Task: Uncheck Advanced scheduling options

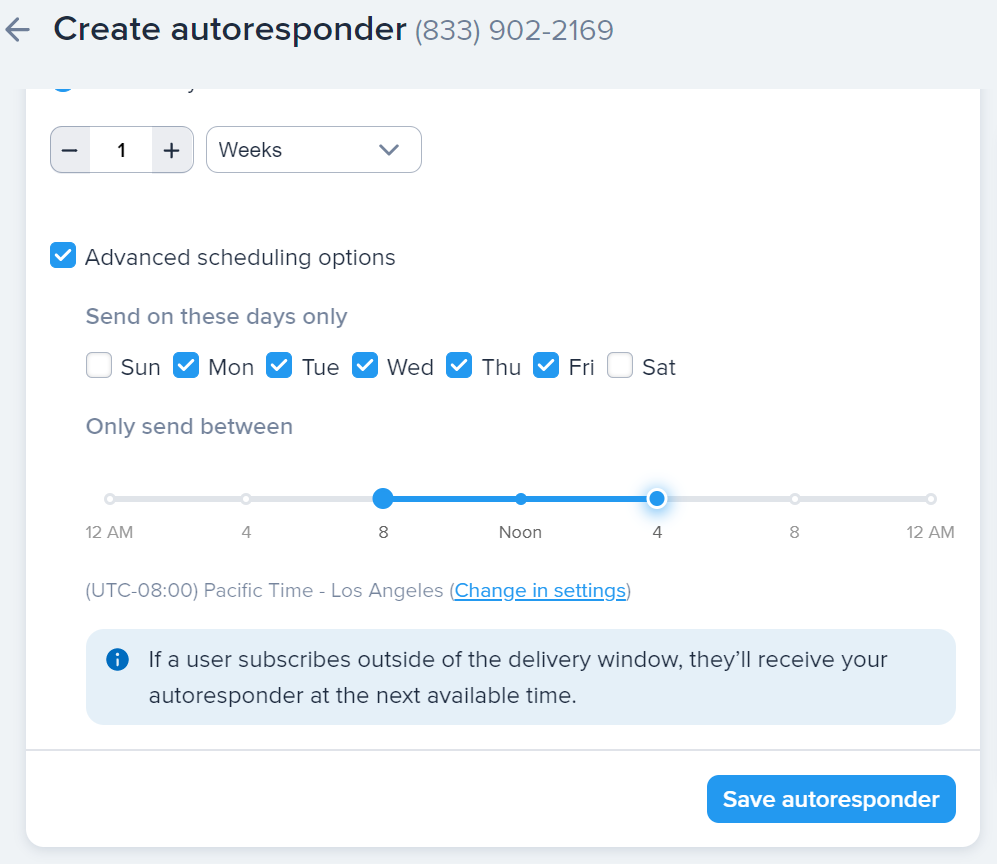Action: pos(63,257)
